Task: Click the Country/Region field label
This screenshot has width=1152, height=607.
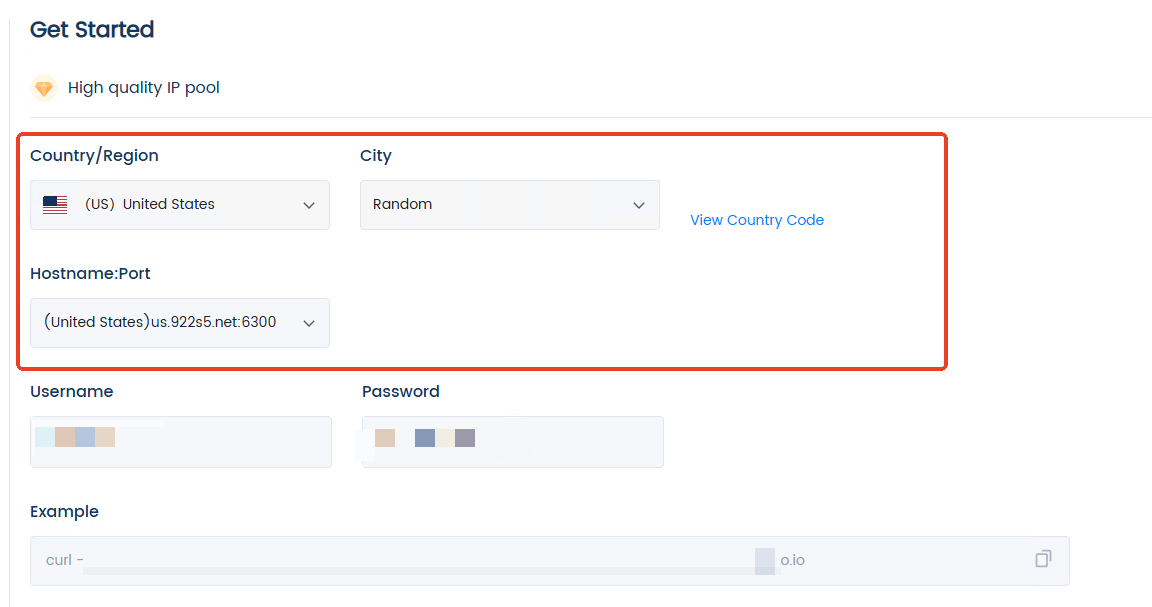Action: 94,156
